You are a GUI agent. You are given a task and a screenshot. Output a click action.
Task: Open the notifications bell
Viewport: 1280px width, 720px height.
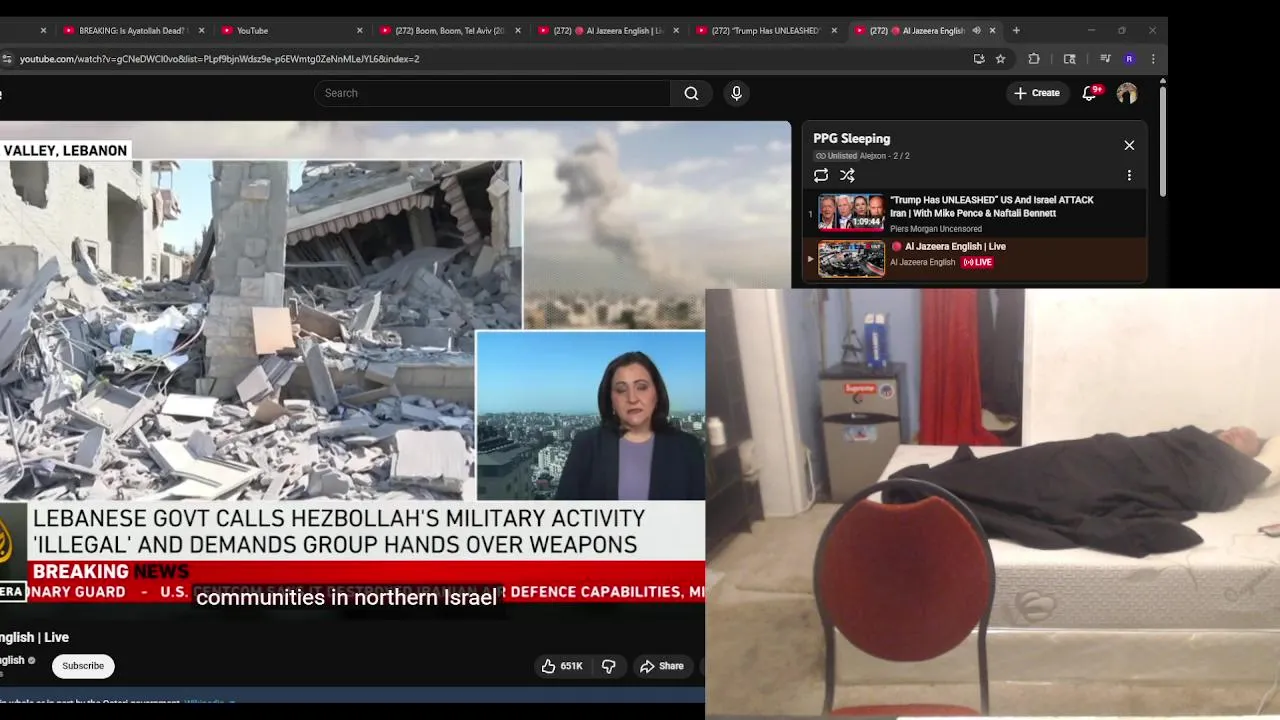tap(1090, 93)
